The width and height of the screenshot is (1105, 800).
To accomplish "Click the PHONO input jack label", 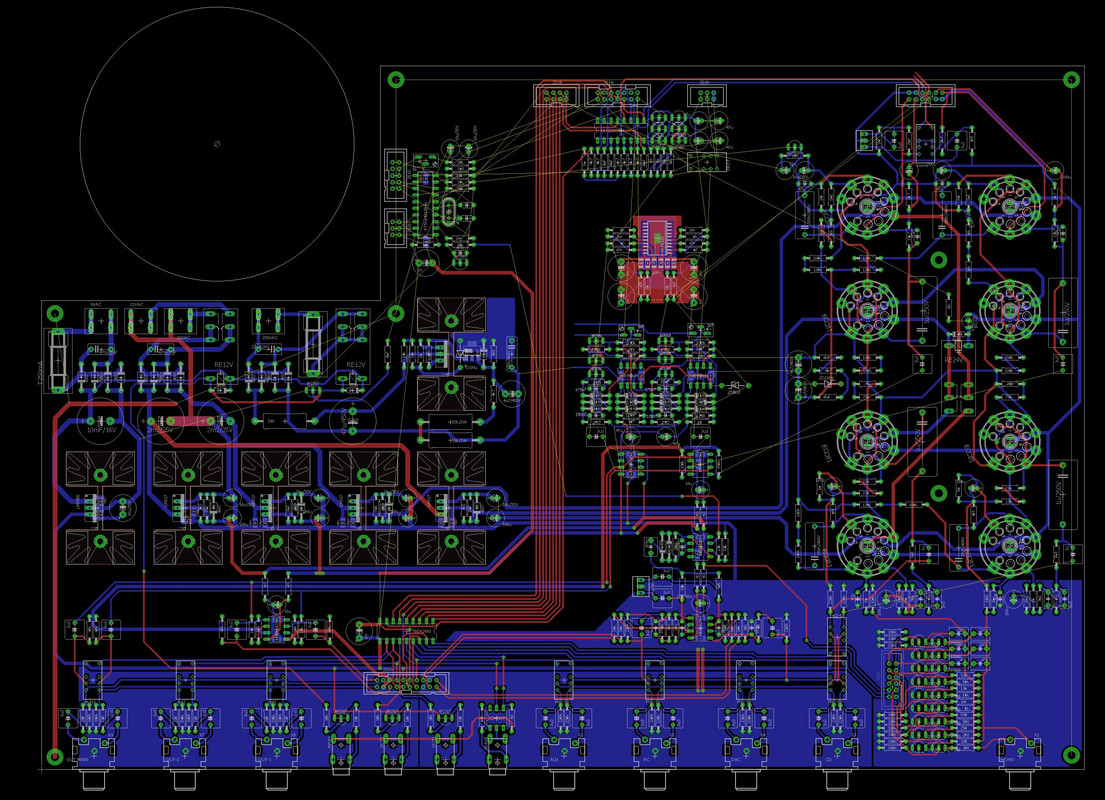I will 1008,760.
